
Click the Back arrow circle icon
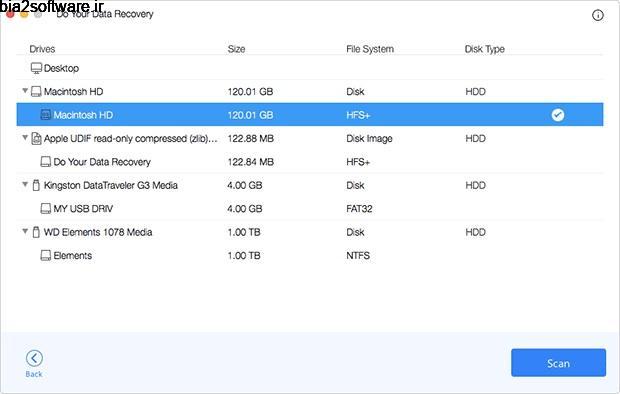click(34, 358)
